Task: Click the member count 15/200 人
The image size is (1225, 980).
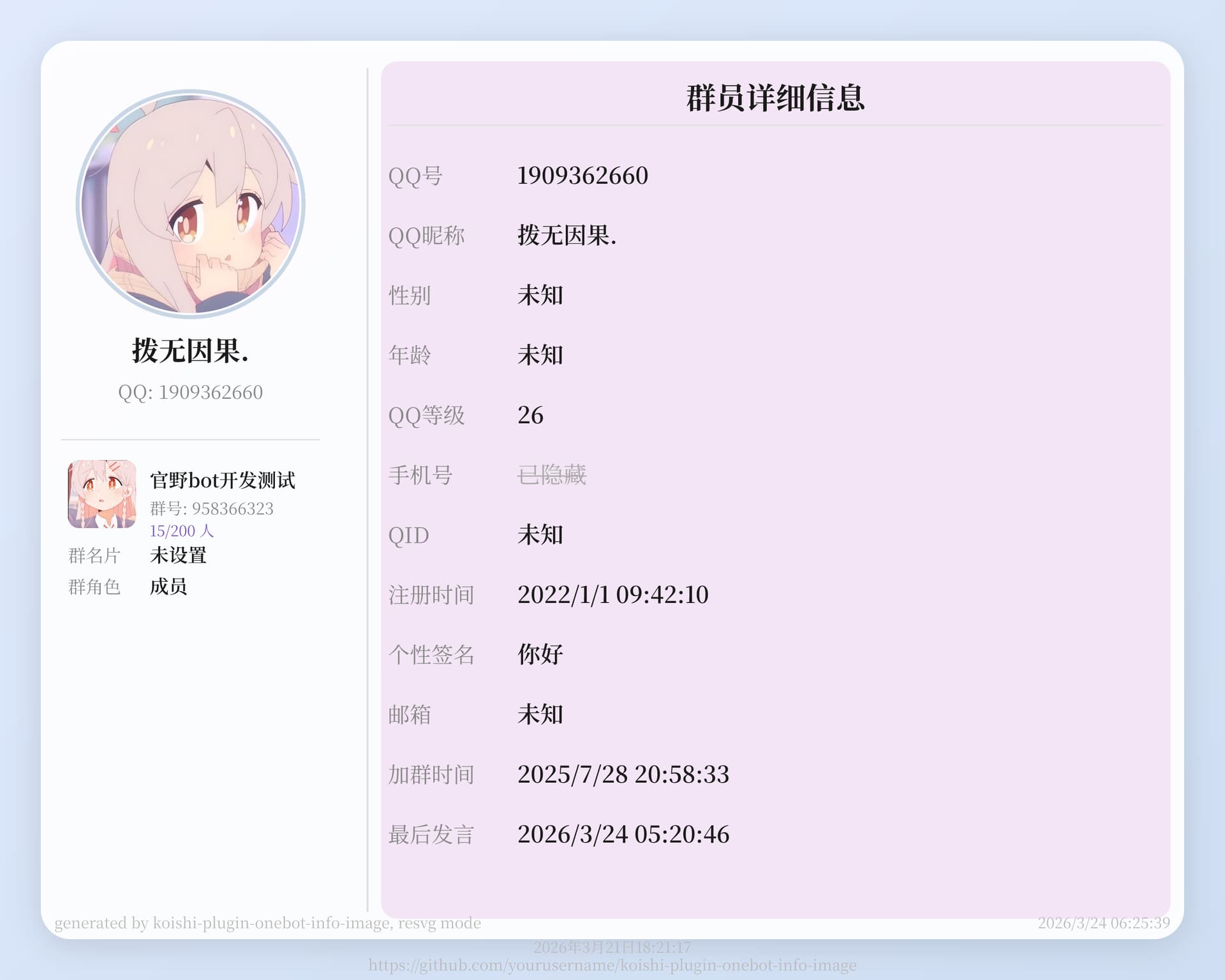Action: point(181,531)
